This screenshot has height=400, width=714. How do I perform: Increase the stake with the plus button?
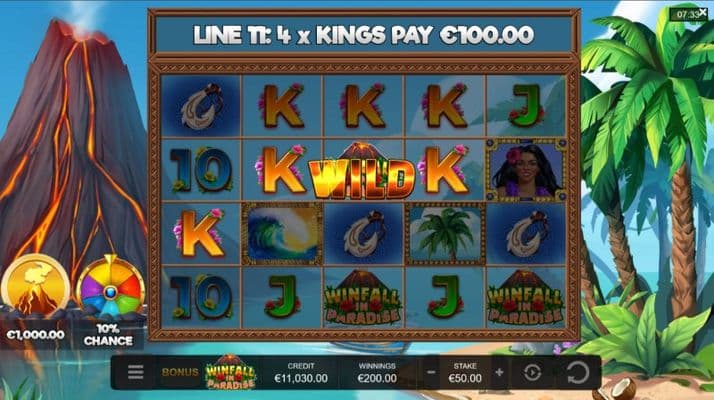[499, 372]
